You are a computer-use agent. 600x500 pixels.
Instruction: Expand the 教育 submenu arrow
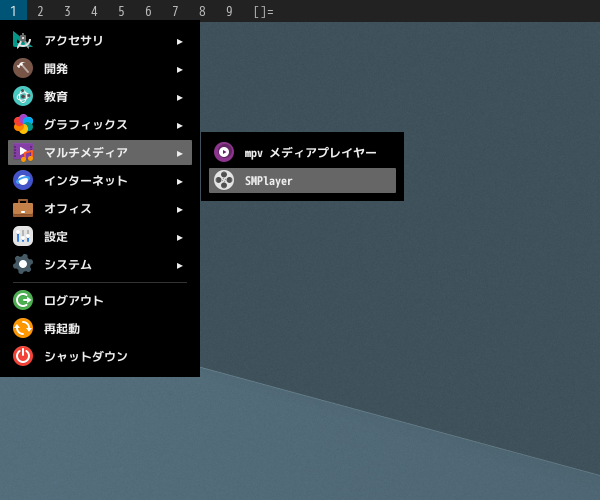pyautogui.click(x=179, y=98)
